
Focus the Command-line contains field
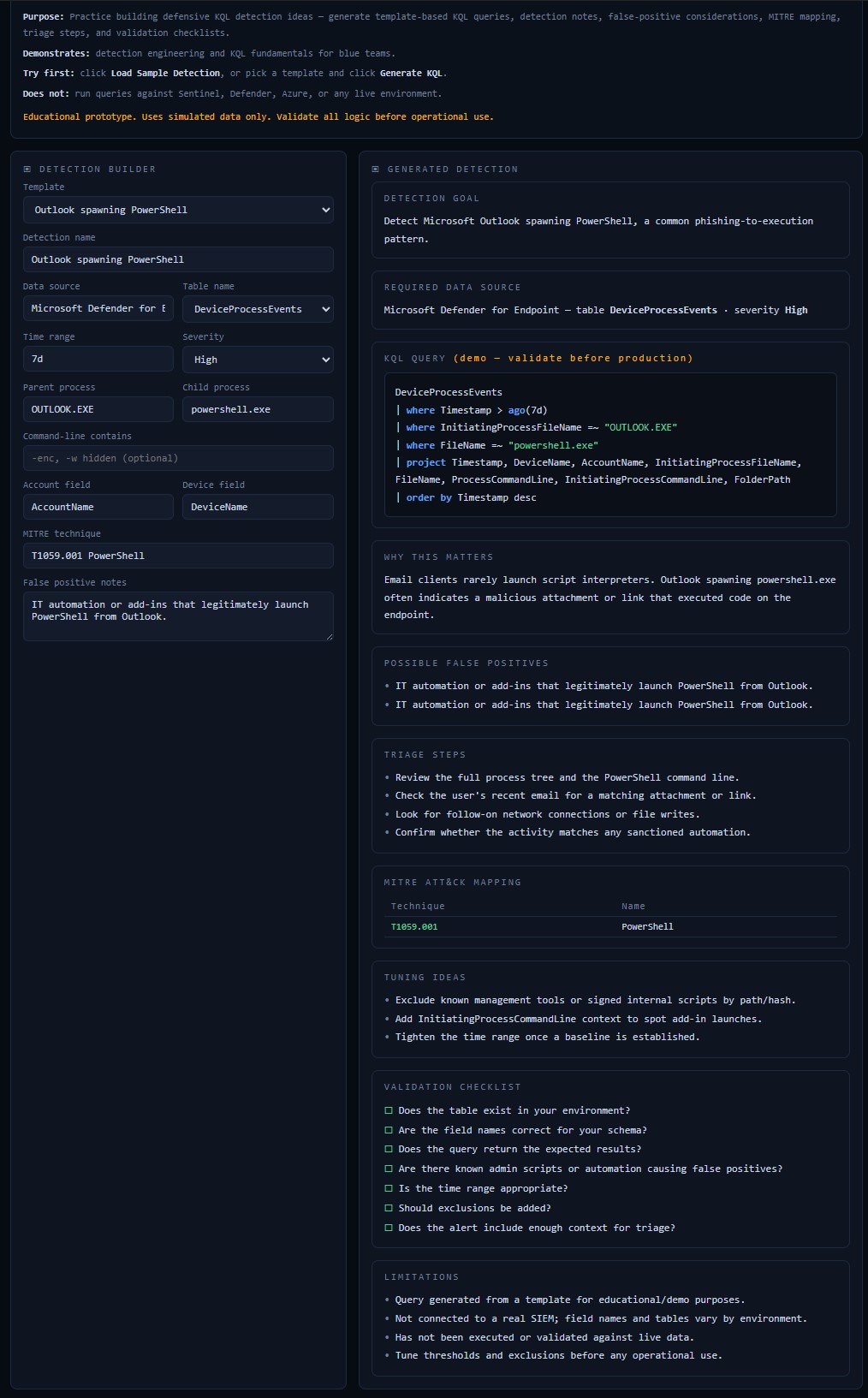click(178, 458)
